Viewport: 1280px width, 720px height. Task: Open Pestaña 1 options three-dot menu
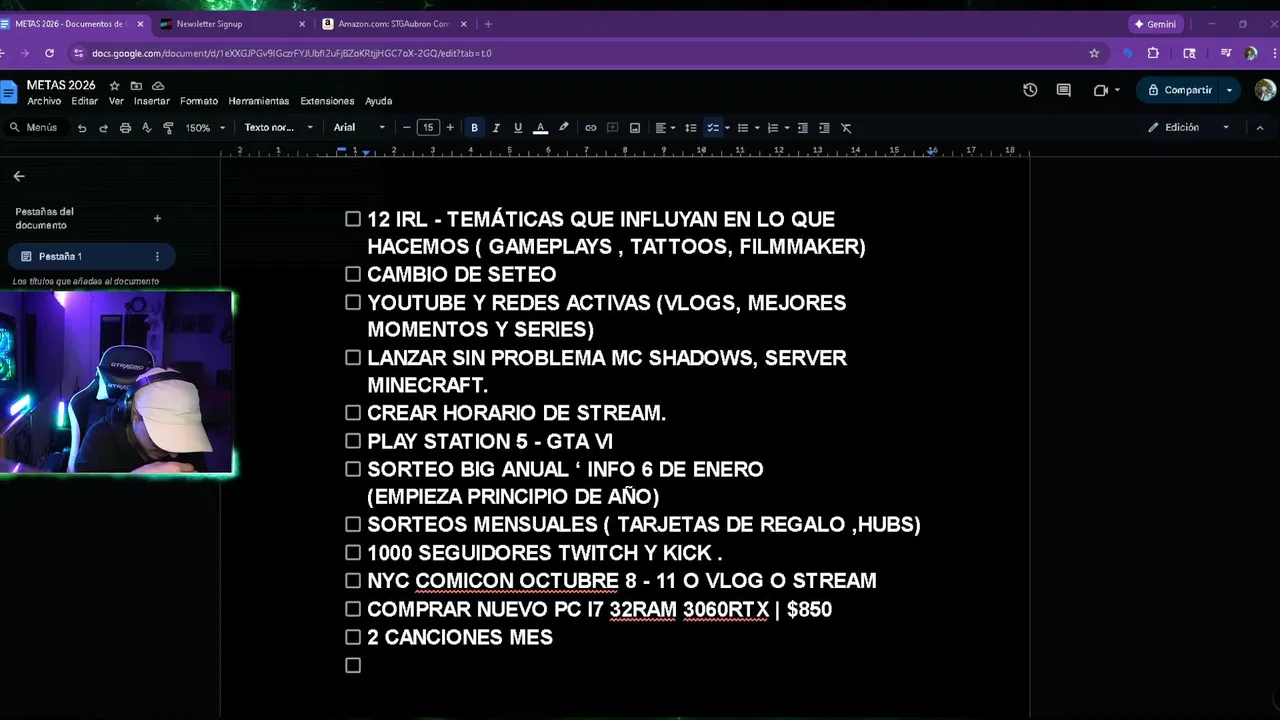157,257
